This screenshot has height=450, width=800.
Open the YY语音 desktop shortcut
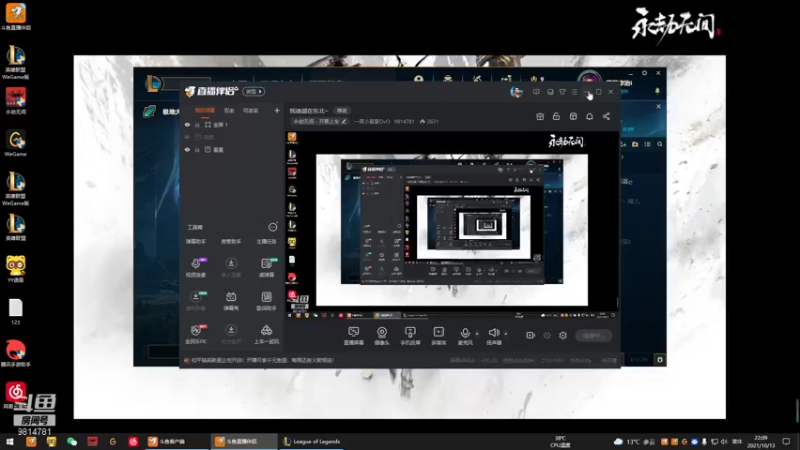(x=15, y=268)
